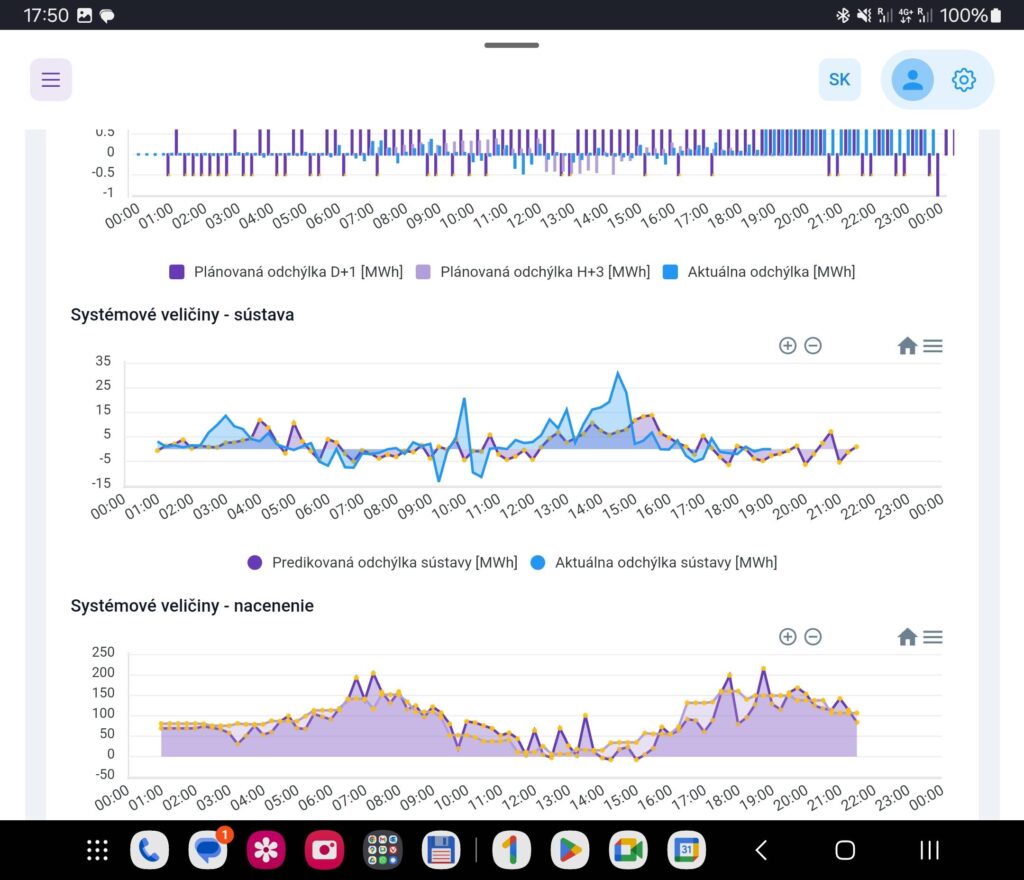Click the blue Aktuálna odchýlka sústavy legend dot

[538, 562]
